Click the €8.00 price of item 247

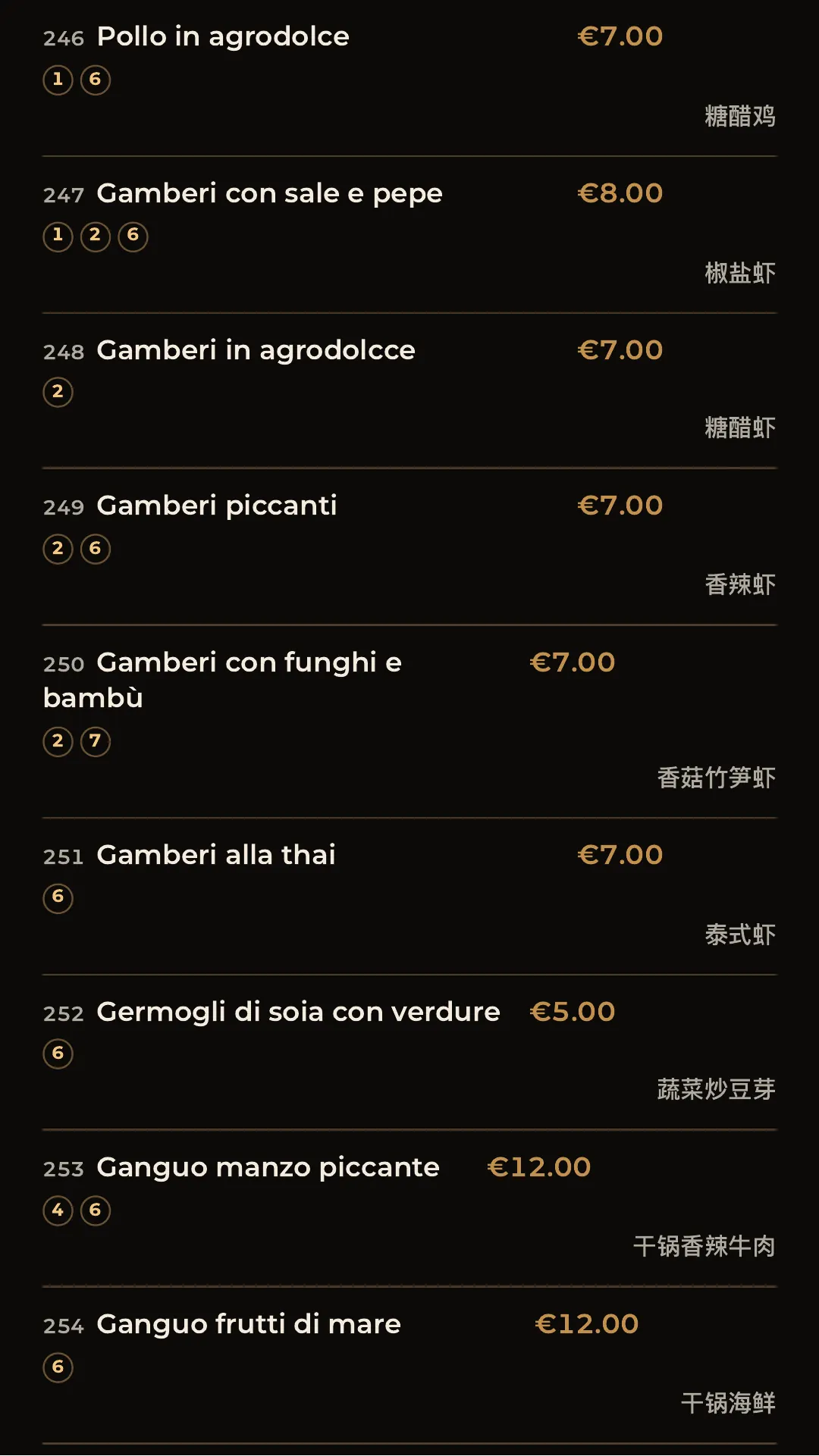point(620,193)
